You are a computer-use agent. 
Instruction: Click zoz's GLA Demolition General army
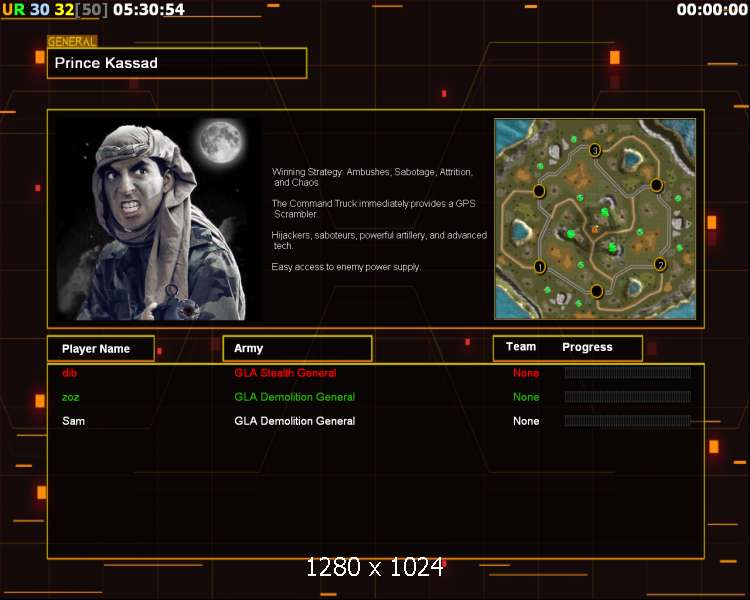(x=295, y=397)
